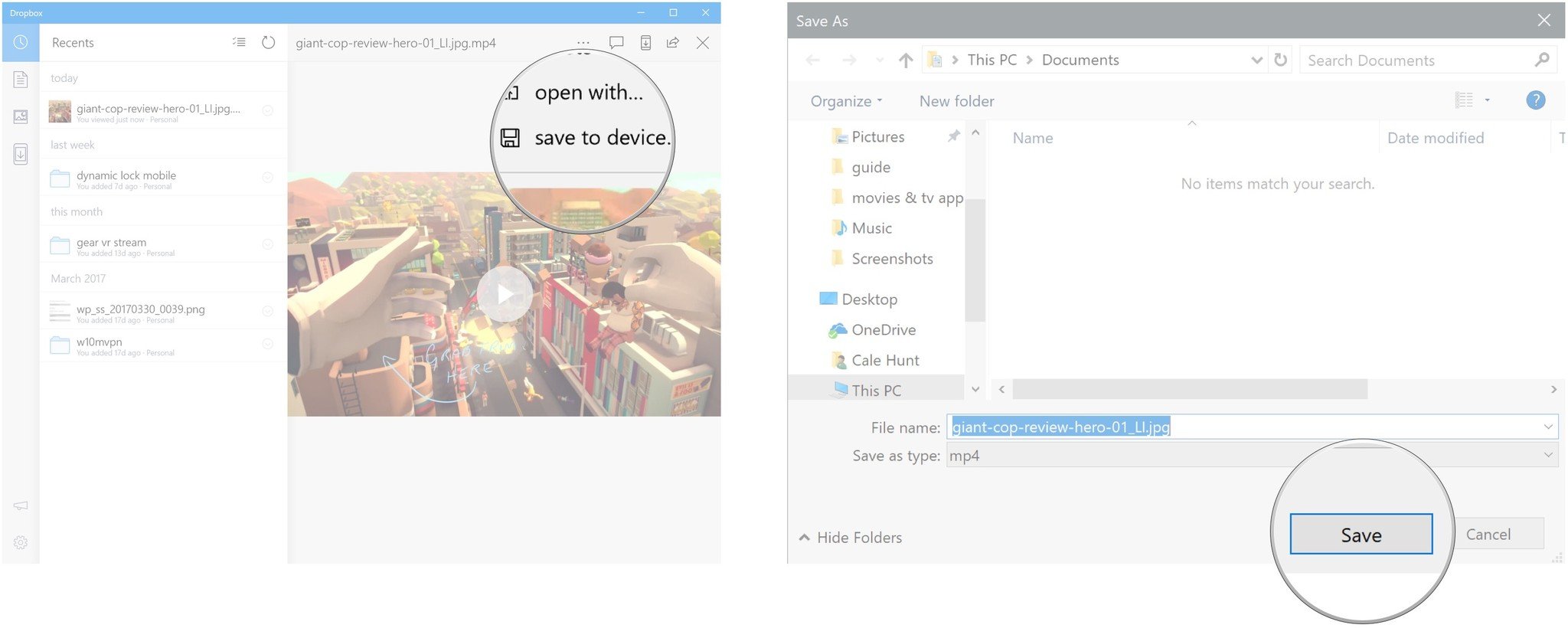This screenshot has width=1568, height=628.
Task: Change the view layout icon
Action: click(1464, 100)
